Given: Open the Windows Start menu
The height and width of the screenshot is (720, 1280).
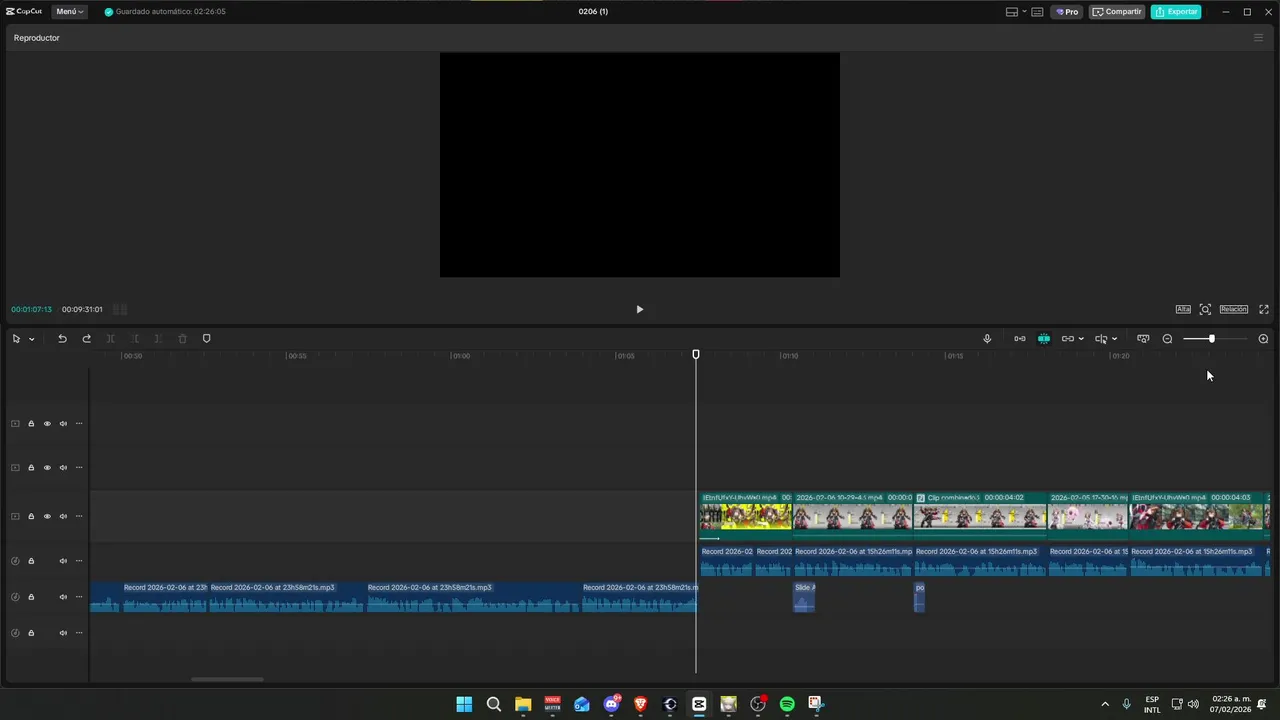Looking at the screenshot, I should click(x=464, y=704).
